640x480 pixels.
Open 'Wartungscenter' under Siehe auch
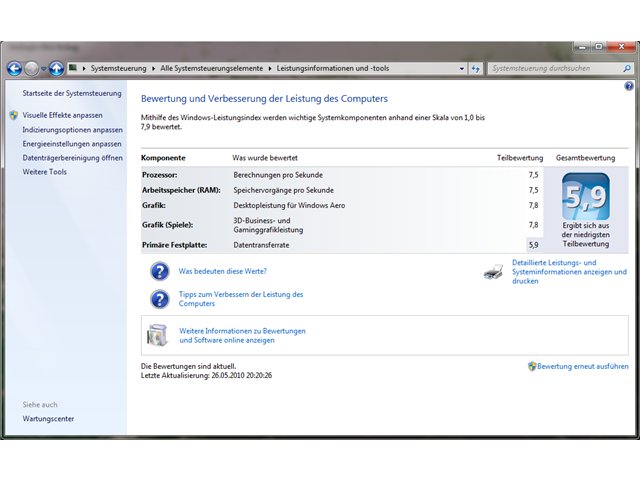48,419
